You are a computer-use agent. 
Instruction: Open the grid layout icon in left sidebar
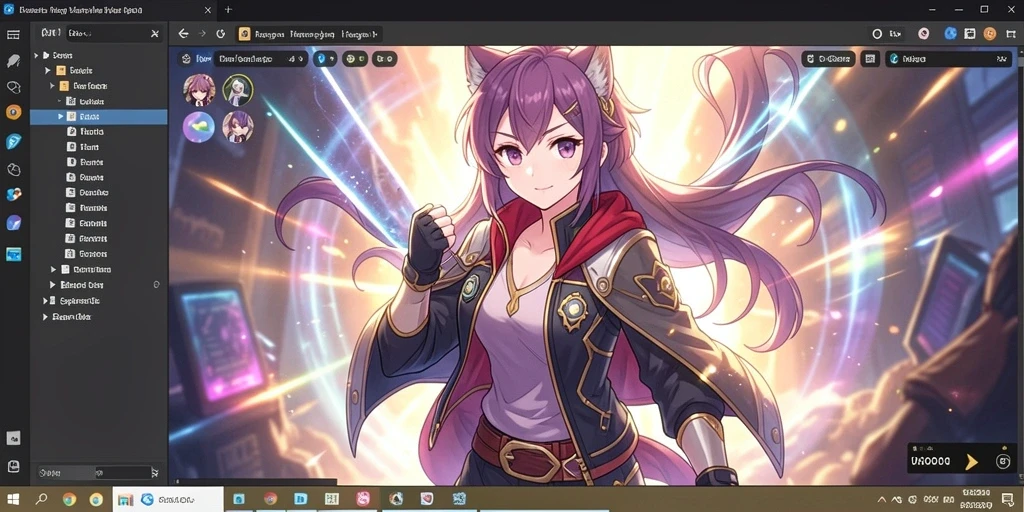13,35
